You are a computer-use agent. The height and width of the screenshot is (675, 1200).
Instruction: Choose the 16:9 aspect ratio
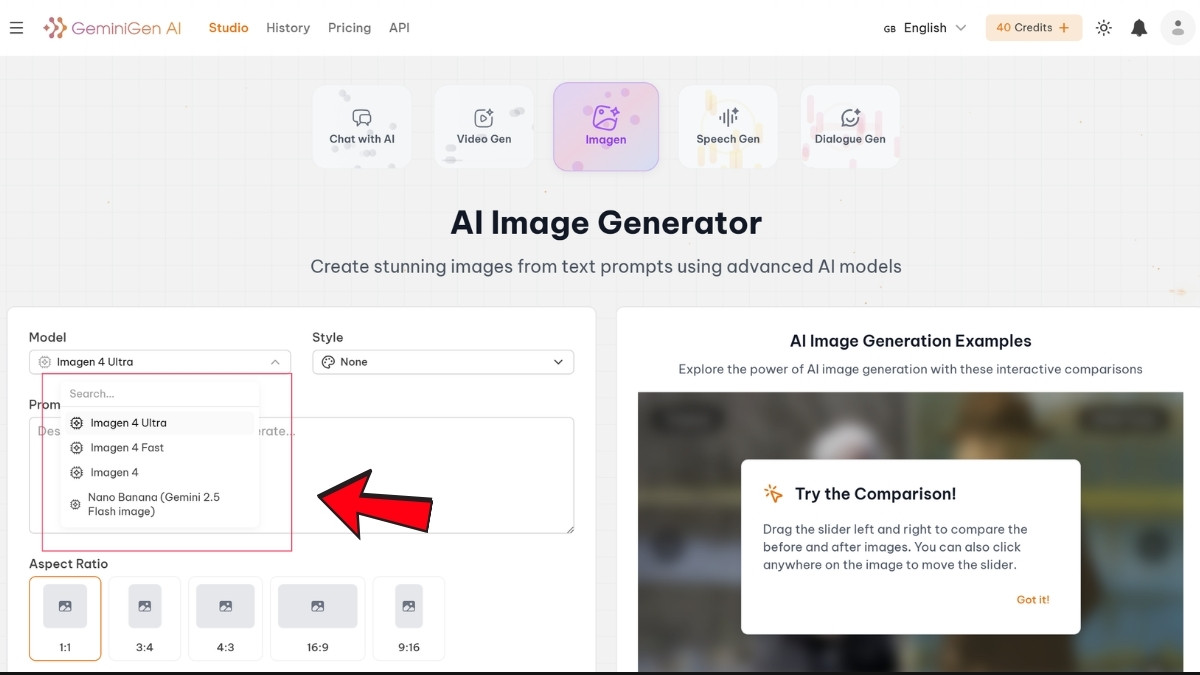click(x=317, y=618)
